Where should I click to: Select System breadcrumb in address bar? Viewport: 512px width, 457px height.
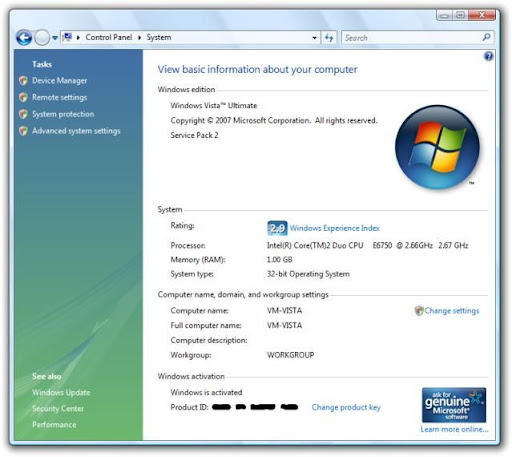point(159,37)
